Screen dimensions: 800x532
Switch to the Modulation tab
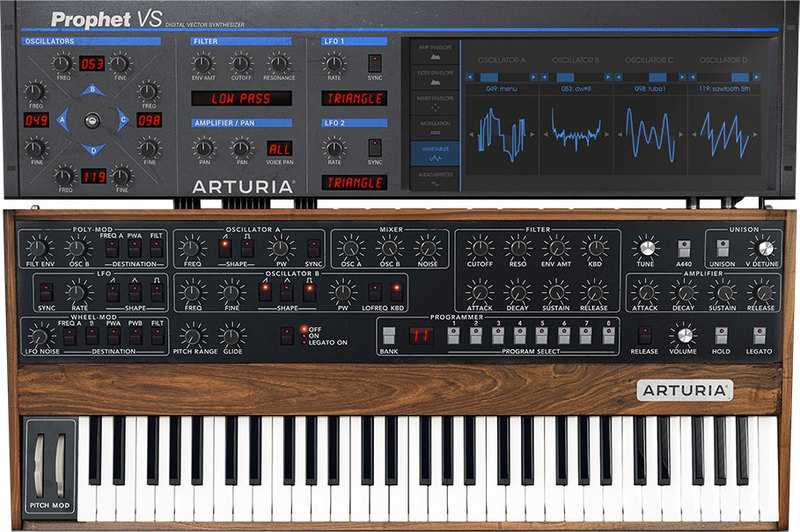click(435, 128)
